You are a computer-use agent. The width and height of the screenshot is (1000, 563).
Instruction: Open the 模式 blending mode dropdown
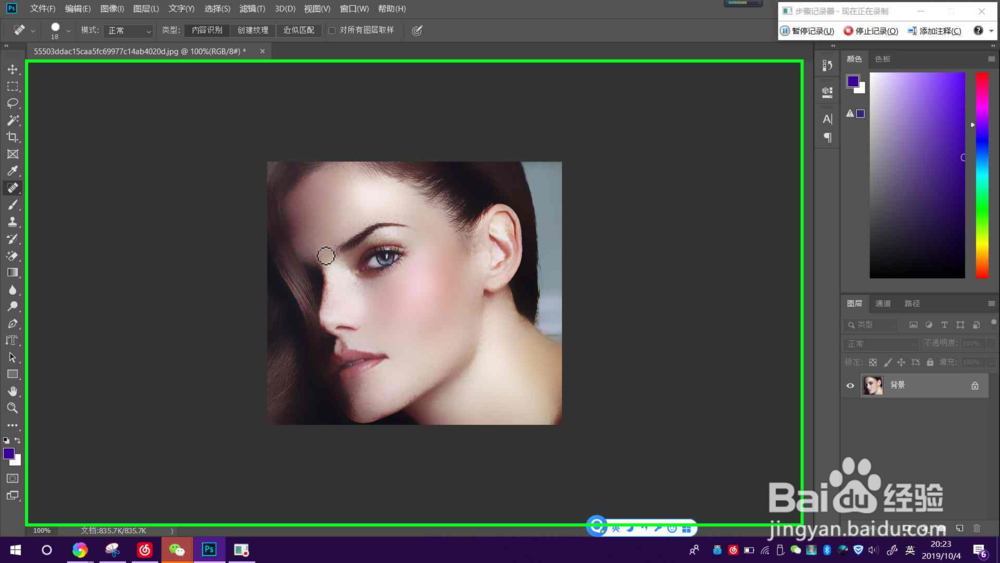(129, 30)
